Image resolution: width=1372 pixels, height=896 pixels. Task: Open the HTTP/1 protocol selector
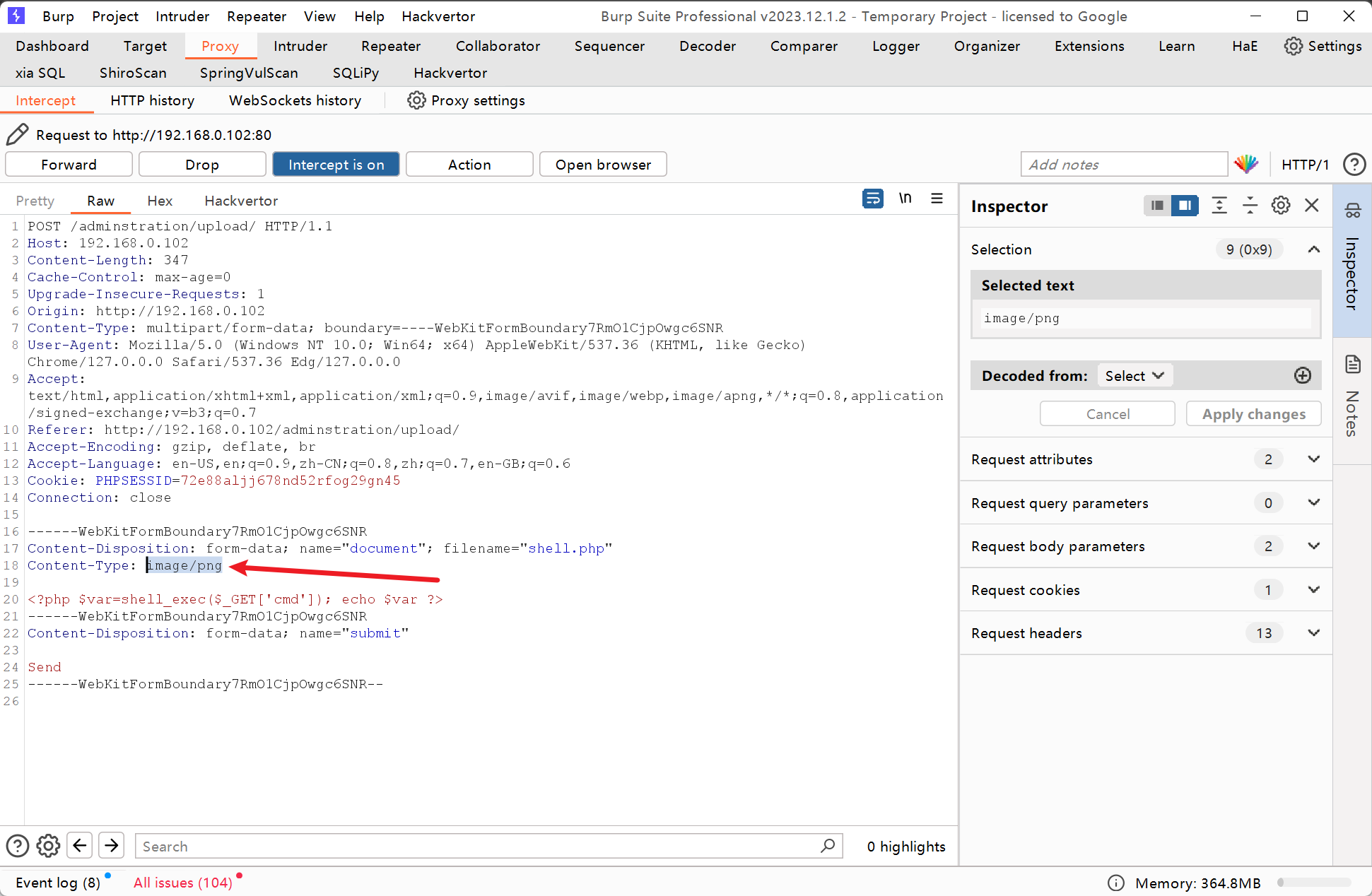[1305, 165]
